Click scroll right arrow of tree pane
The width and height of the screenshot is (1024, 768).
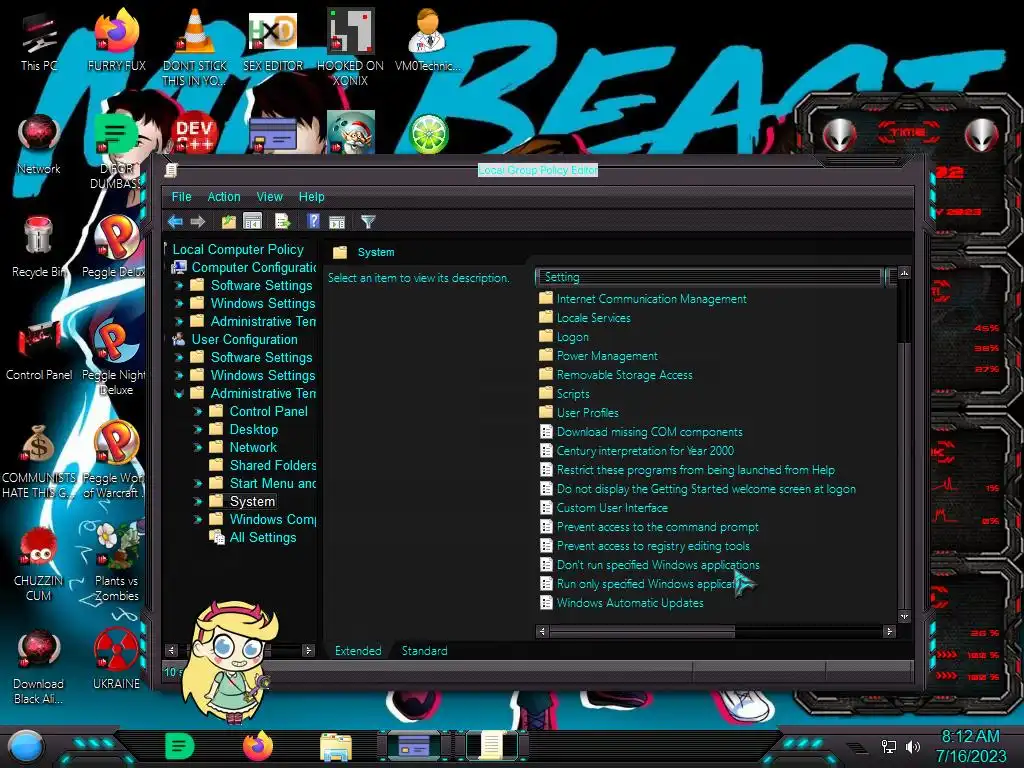point(308,650)
